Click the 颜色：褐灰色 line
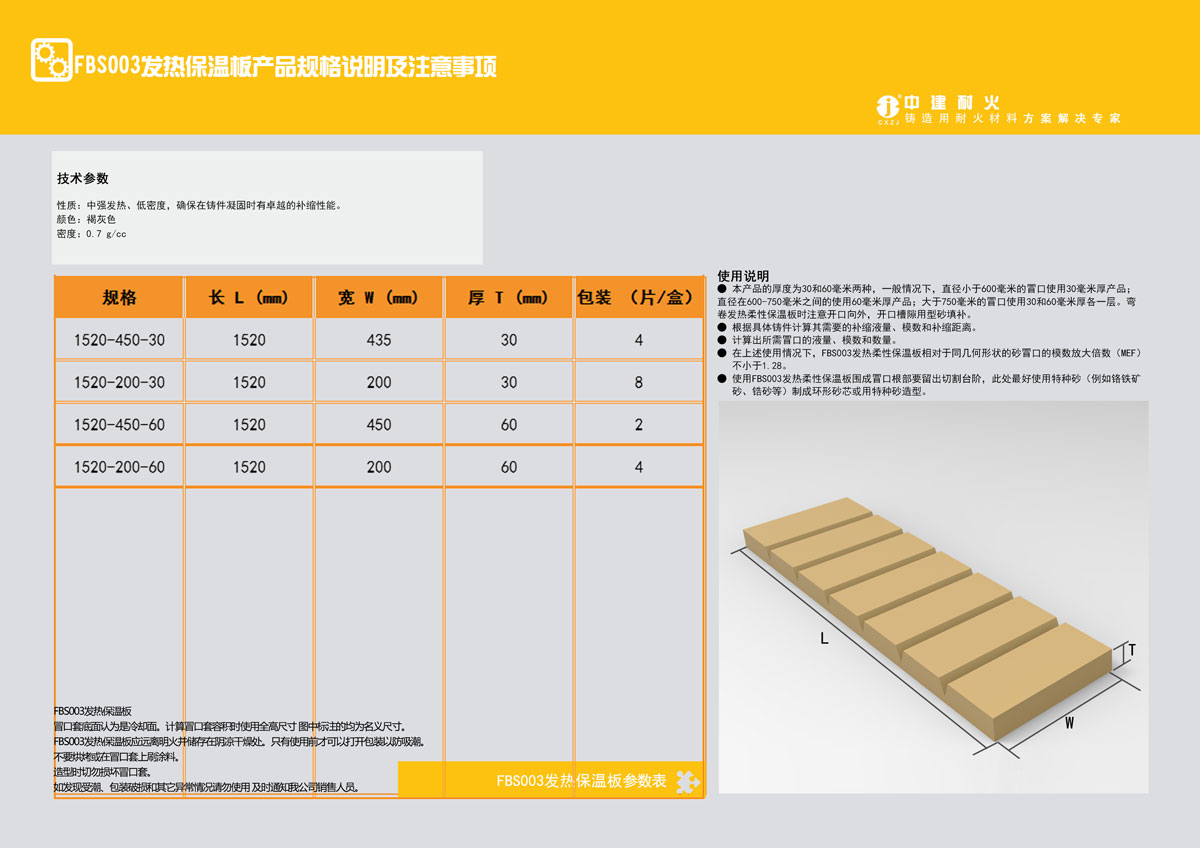The image size is (1200, 848). (86, 219)
